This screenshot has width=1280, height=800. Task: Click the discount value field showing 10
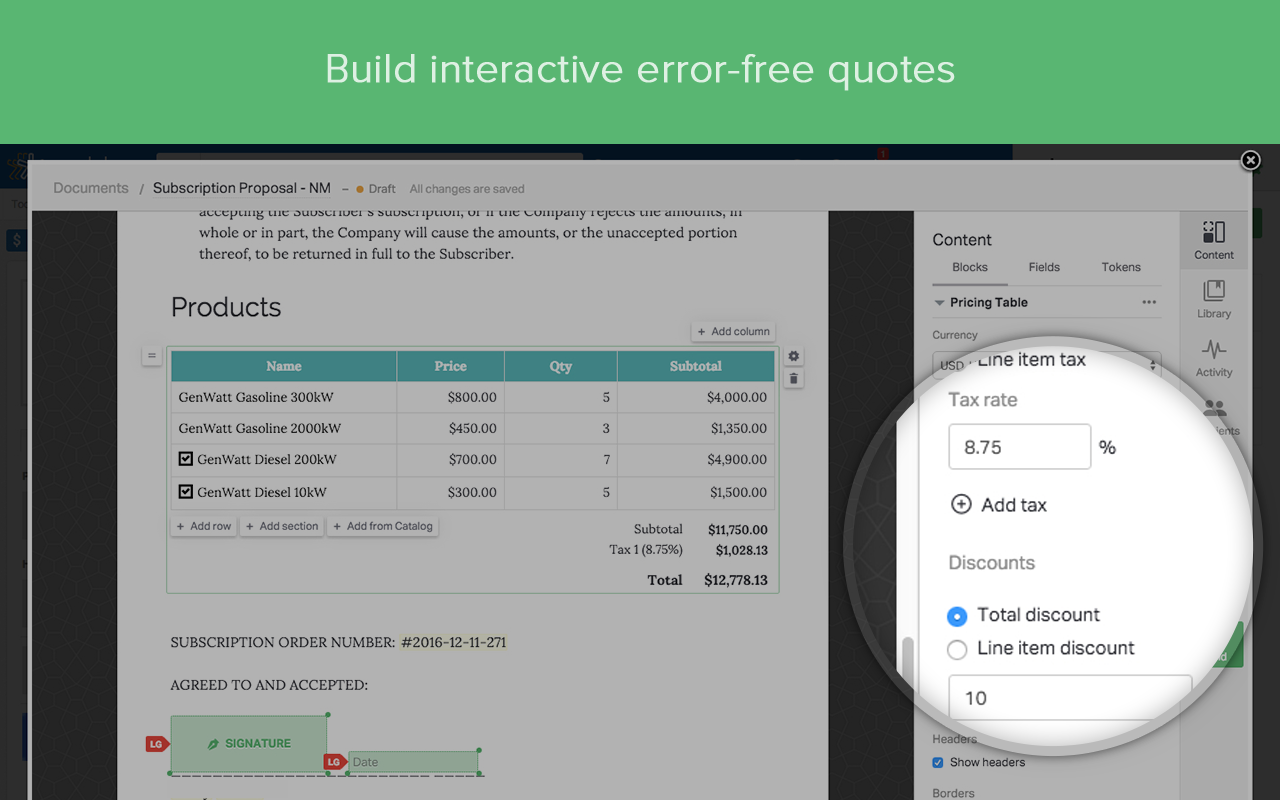(x=1070, y=697)
